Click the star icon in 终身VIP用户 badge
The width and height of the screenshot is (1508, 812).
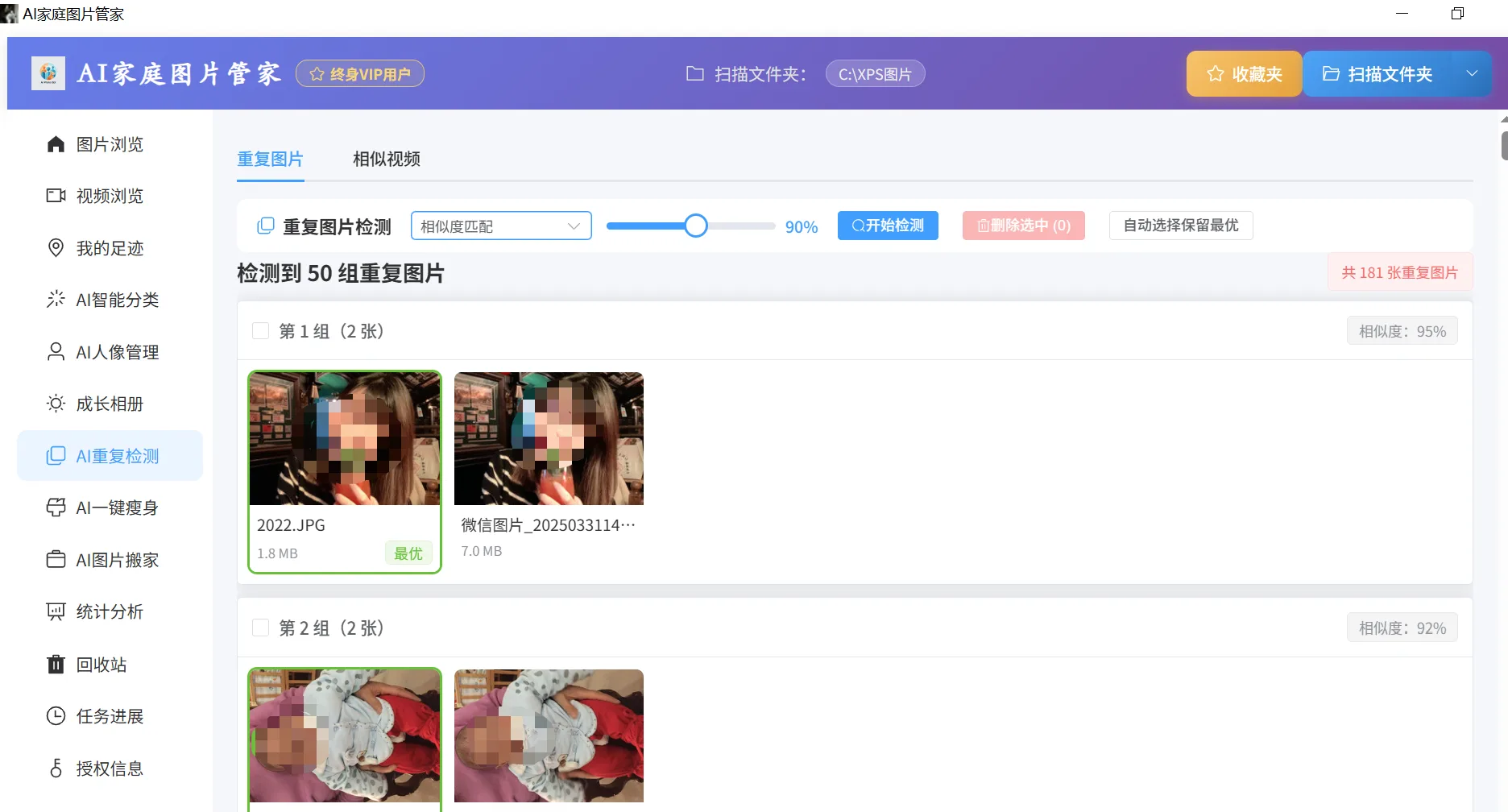pyautogui.click(x=317, y=74)
